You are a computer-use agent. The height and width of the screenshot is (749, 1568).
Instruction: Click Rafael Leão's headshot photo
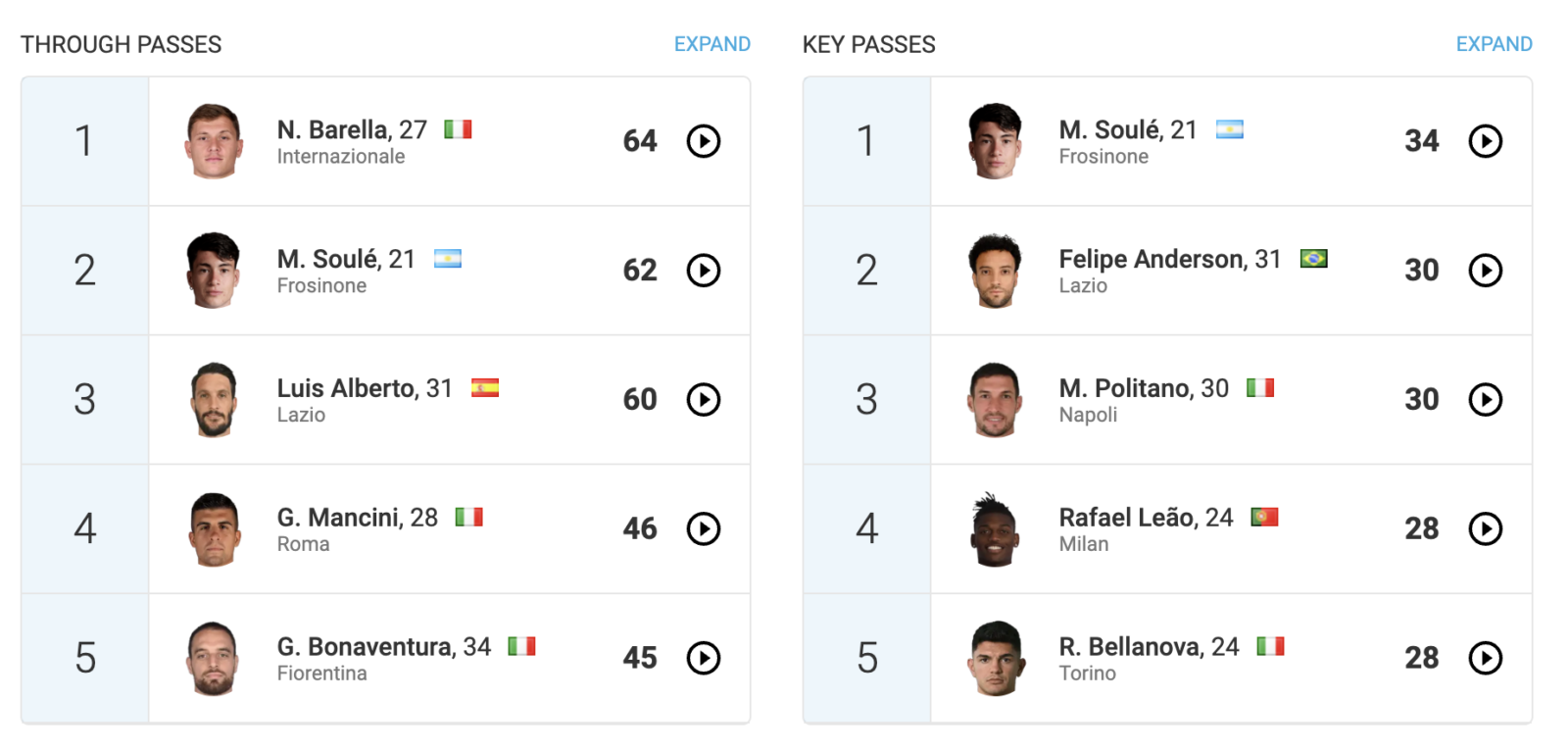coord(995,529)
